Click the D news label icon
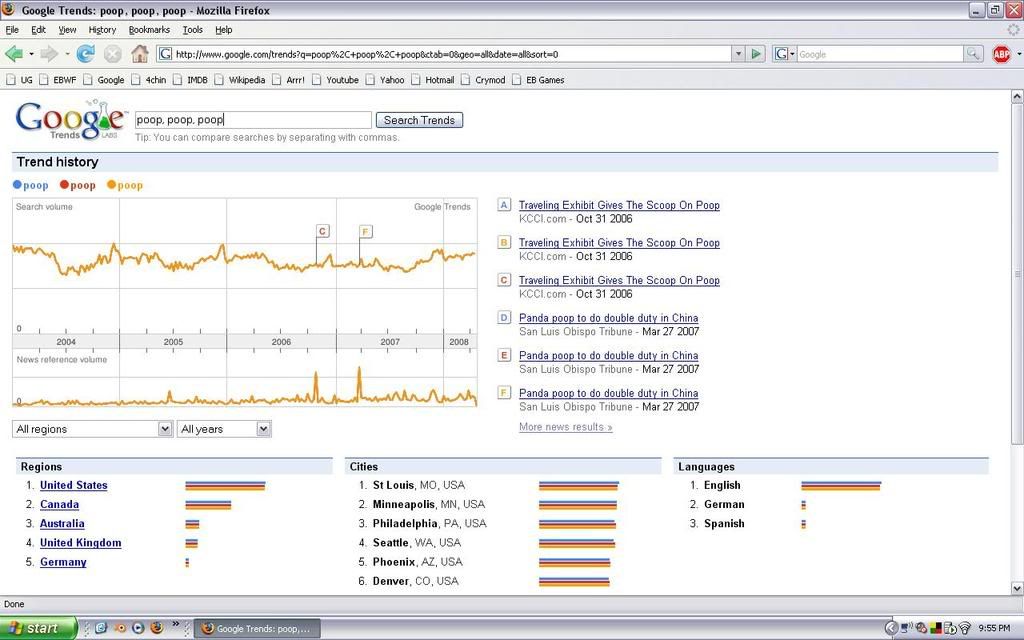 (x=504, y=318)
